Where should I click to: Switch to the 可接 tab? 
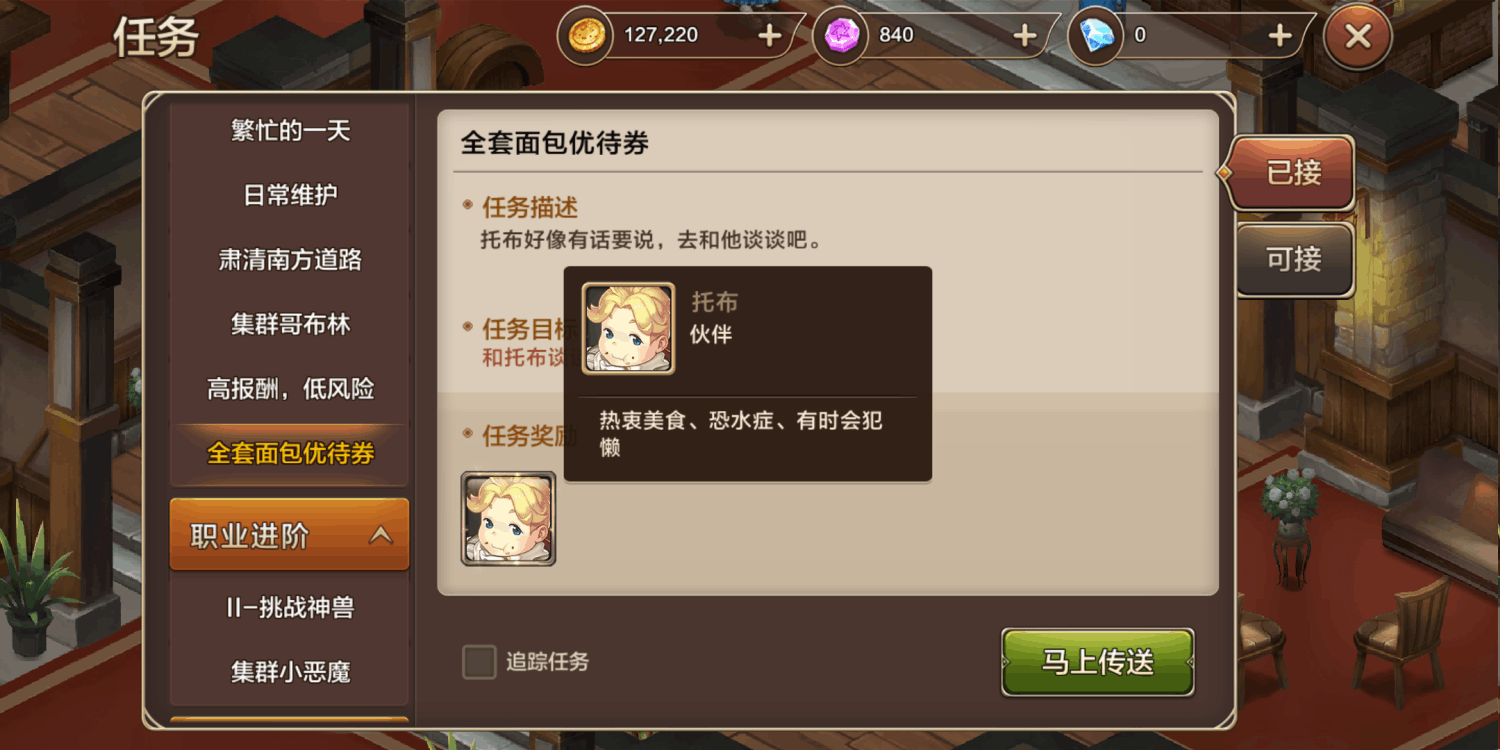tap(1294, 260)
